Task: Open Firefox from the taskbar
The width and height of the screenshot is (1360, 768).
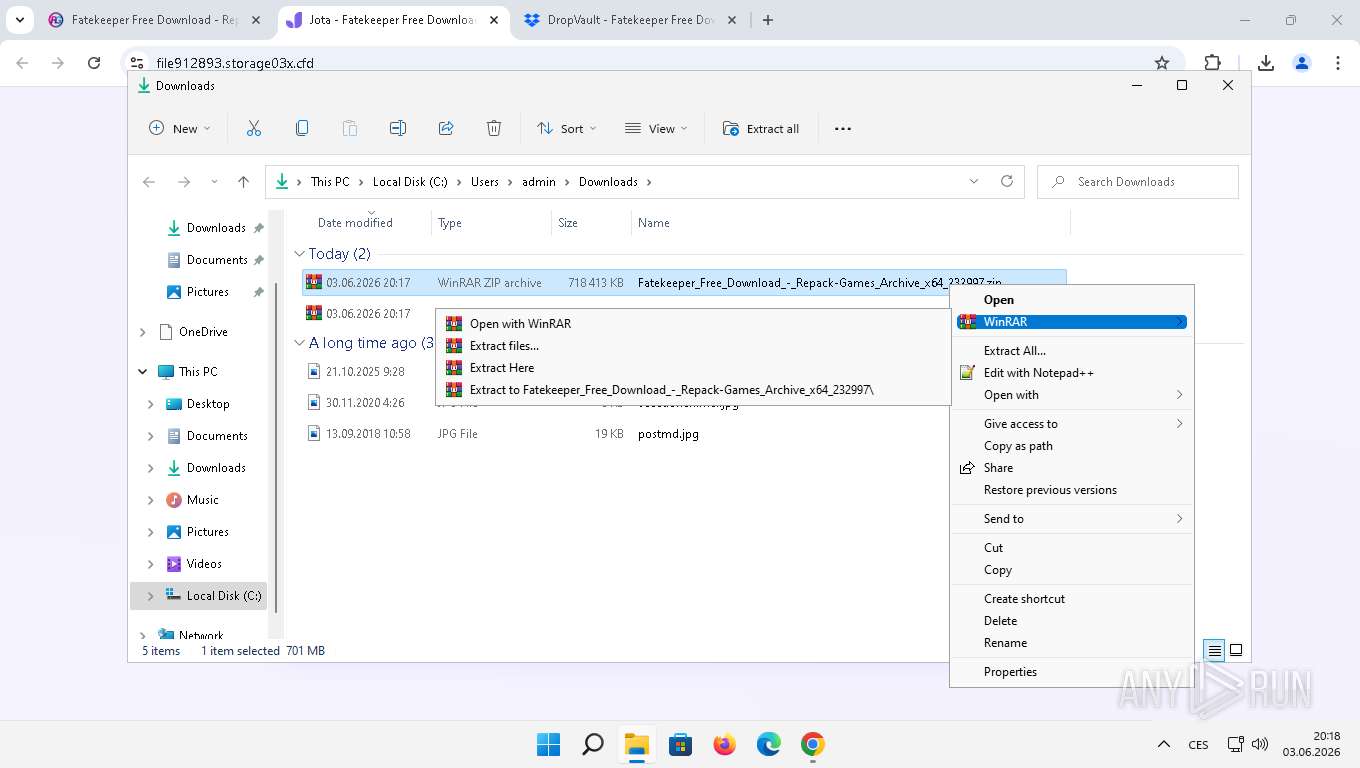Action: (725, 745)
